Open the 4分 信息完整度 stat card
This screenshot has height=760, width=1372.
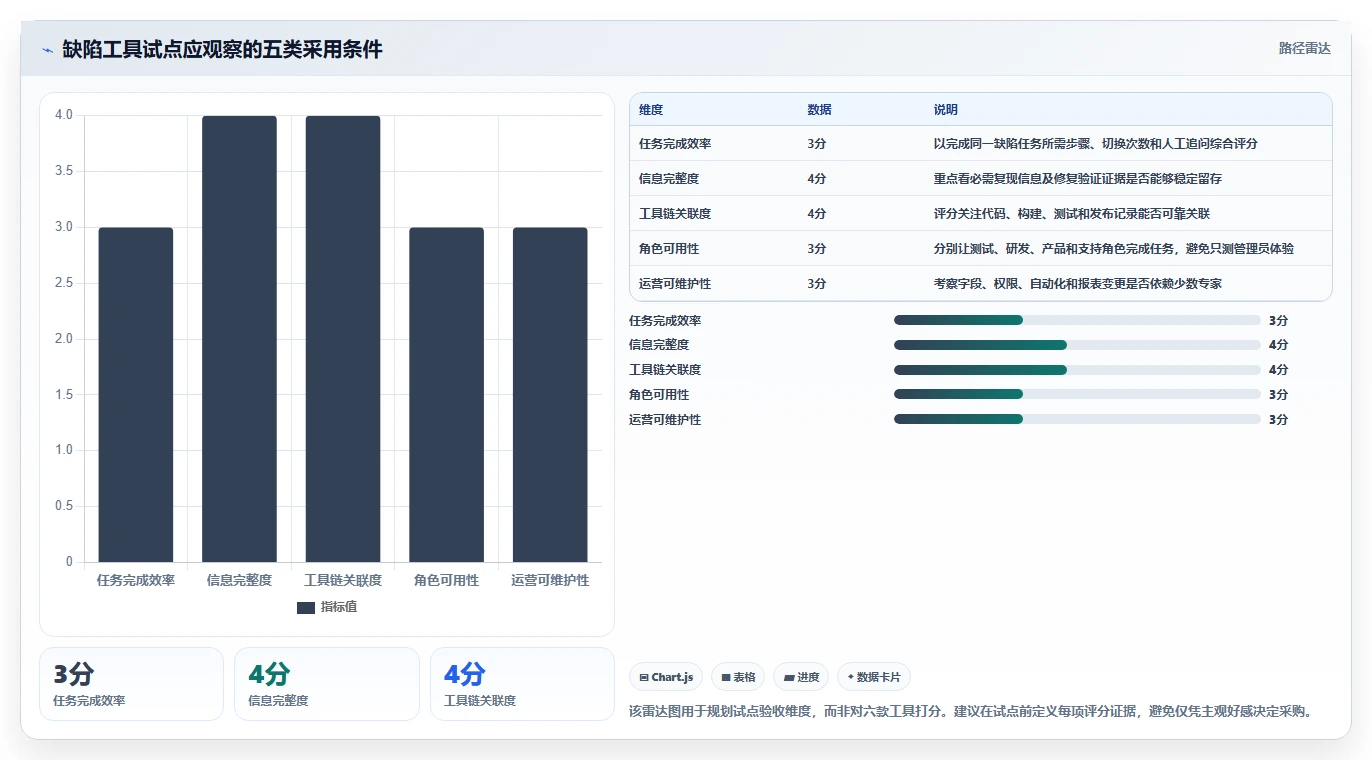point(327,684)
